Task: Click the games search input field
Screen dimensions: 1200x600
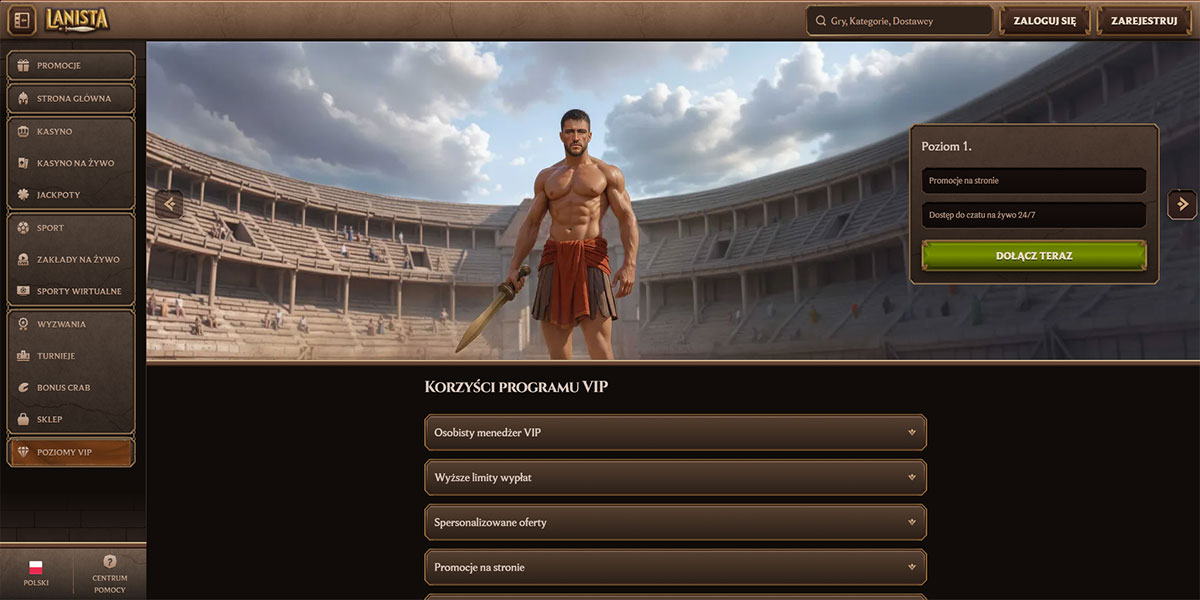Action: click(x=900, y=20)
